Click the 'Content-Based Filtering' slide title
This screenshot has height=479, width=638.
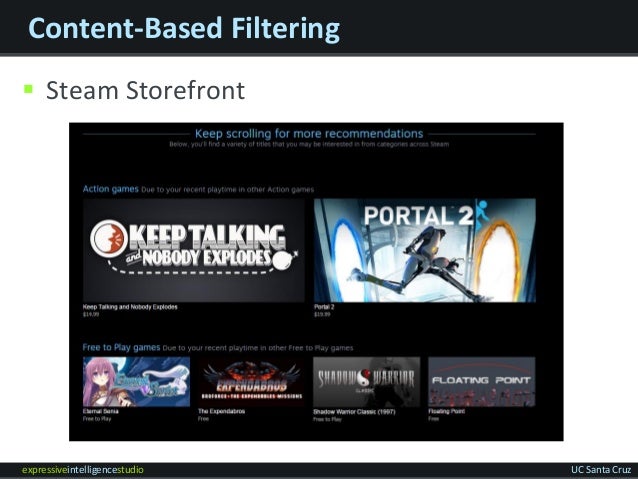[184, 28]
